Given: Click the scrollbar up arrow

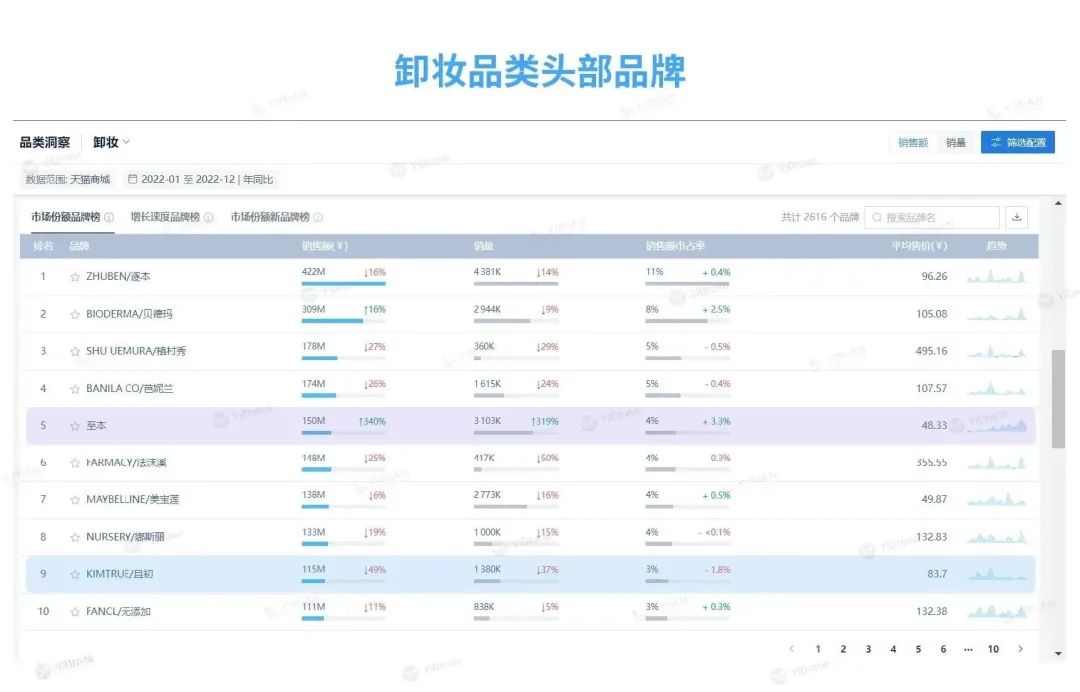Looking at the screenshot, I should click(x=1058, y=203).
